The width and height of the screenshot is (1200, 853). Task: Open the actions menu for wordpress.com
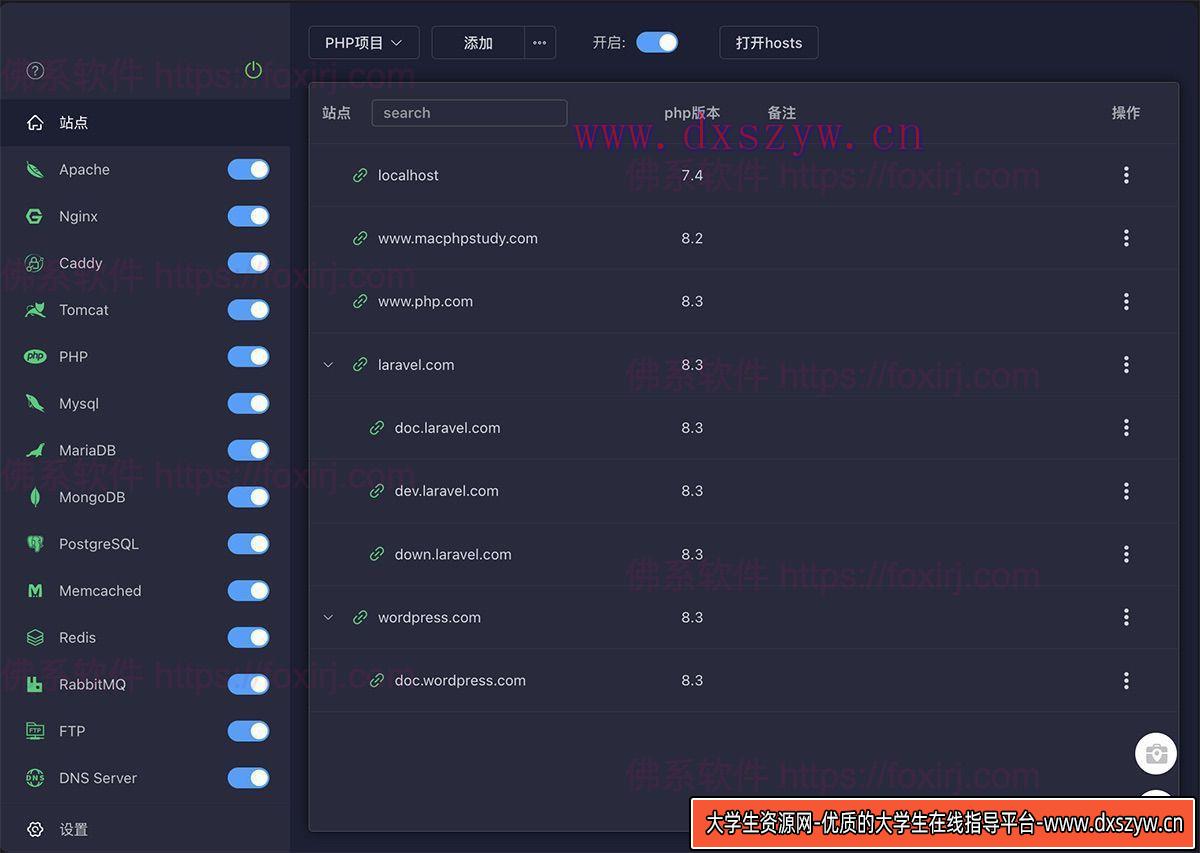pos(1126,618)
